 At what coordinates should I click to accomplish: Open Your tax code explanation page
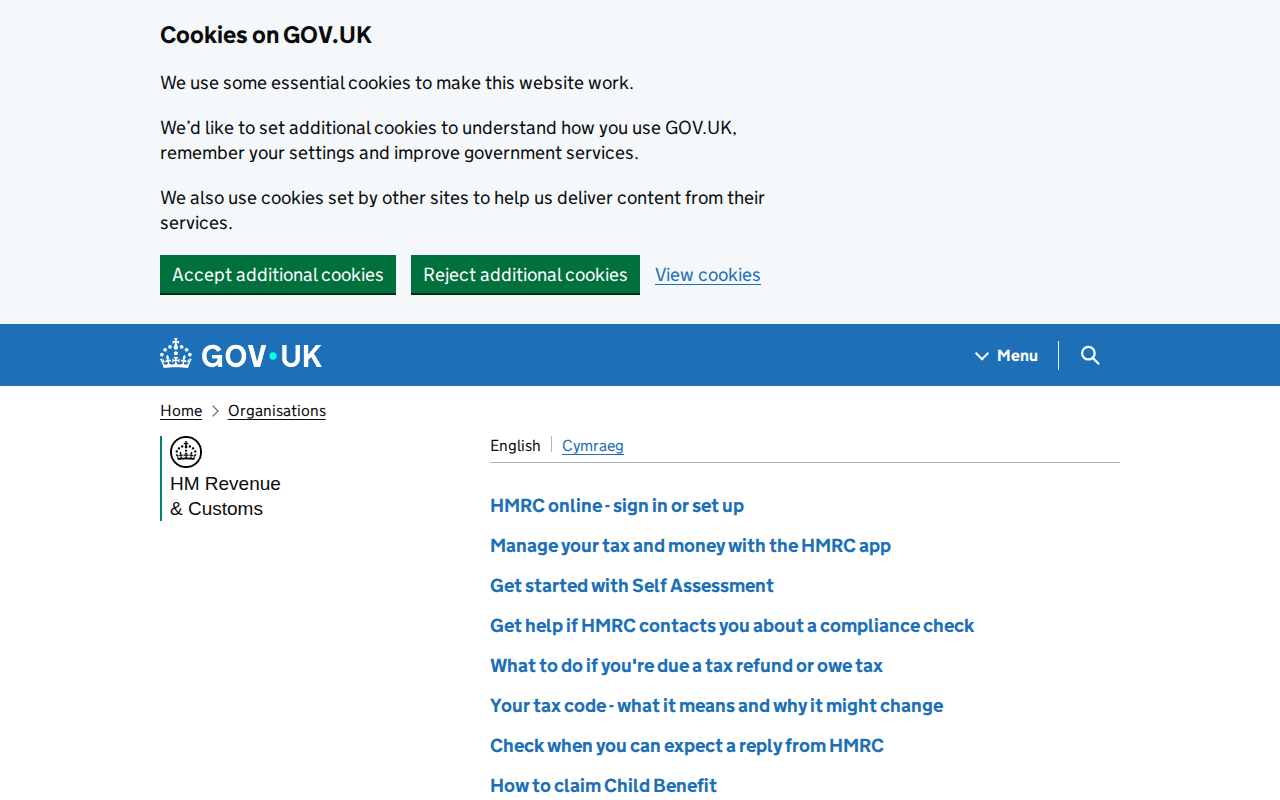click(716, 705)
